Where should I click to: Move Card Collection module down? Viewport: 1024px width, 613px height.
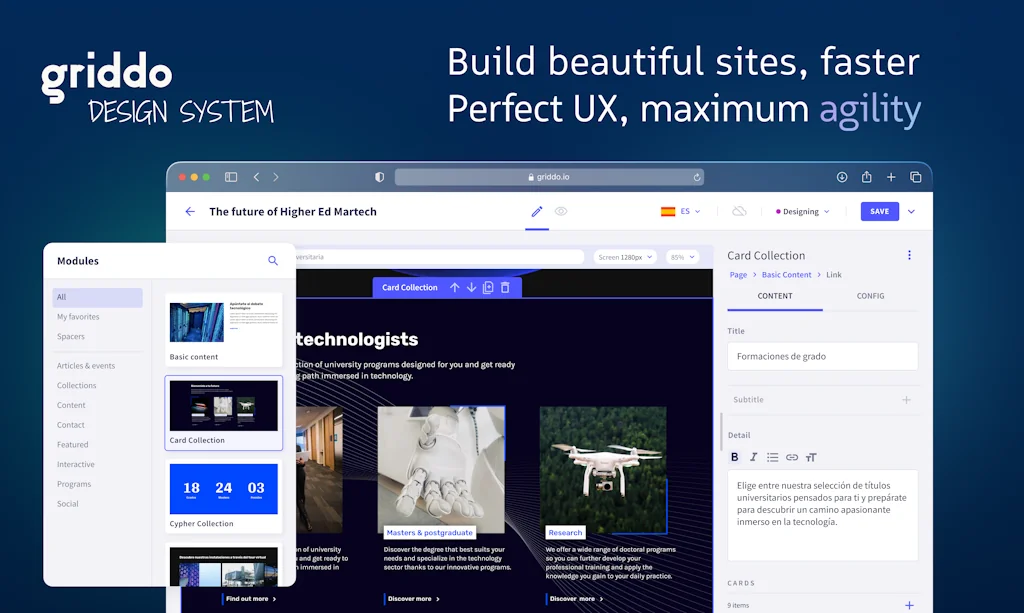(x=471, y=287)
